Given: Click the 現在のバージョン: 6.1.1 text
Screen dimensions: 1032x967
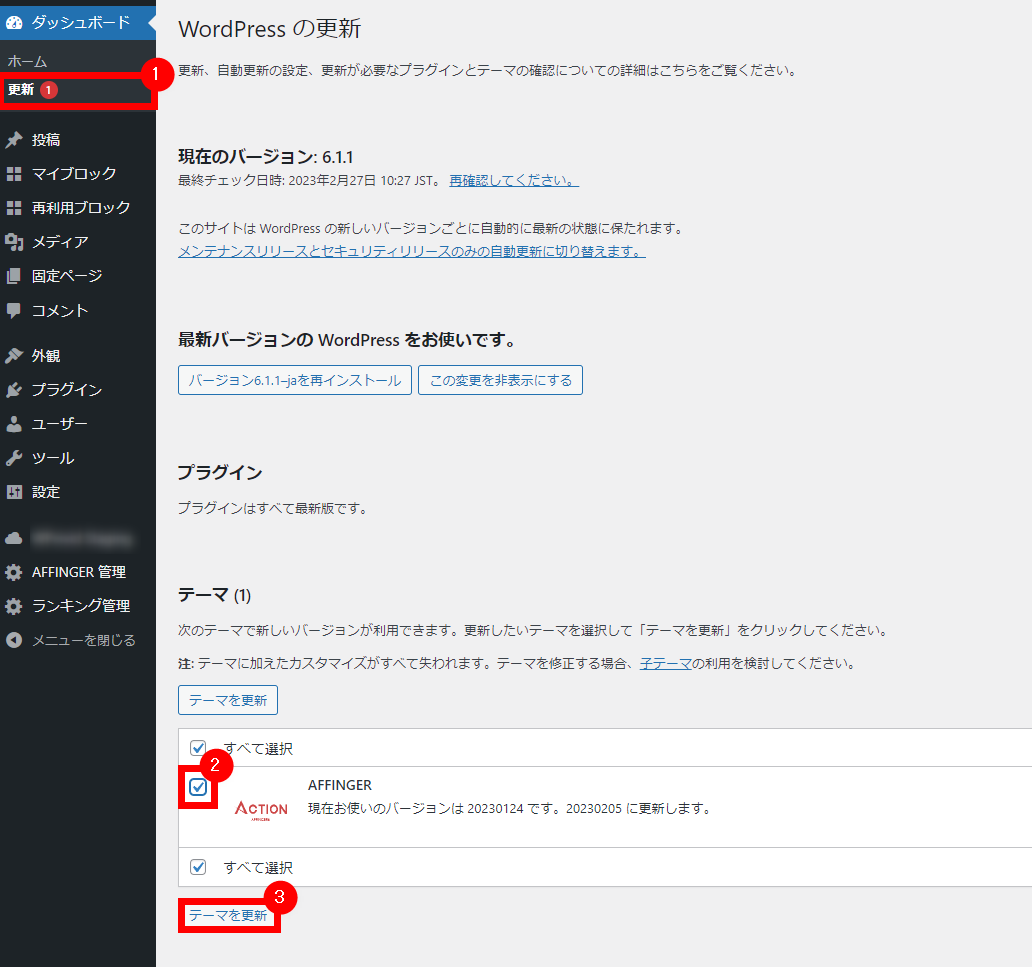Looking at the screenshot, I should (x=266, y=157).
